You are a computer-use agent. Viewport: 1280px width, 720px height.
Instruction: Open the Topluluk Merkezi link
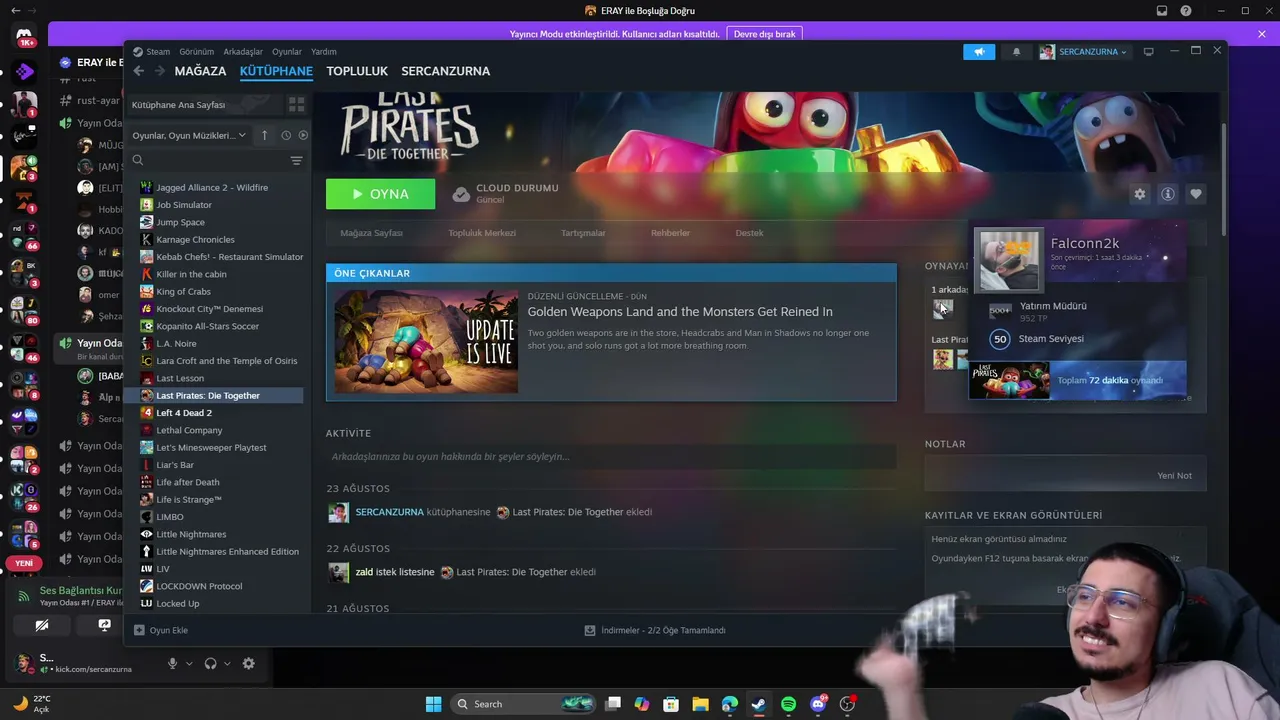click(x=482, y=233)
